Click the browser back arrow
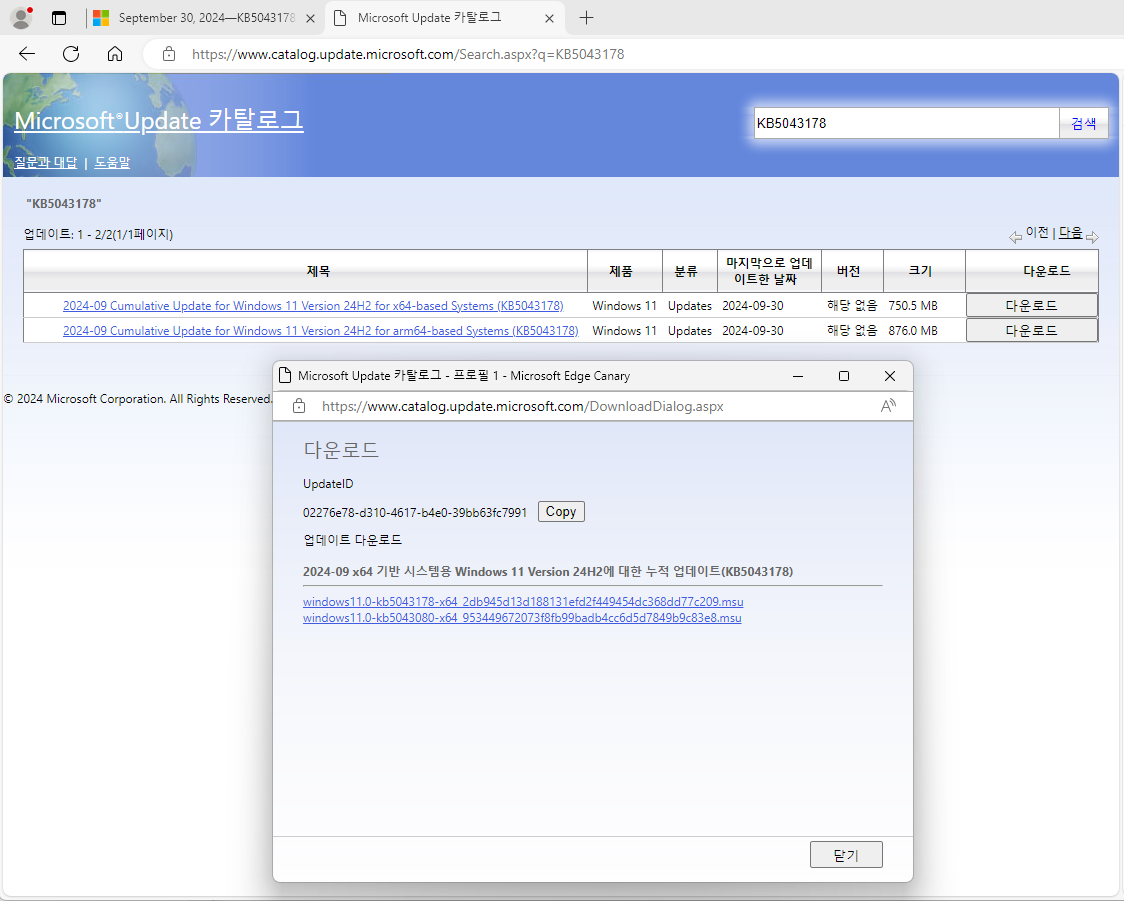The height and width of the screenshot is (901, 1124). click(x=27, y=54)
